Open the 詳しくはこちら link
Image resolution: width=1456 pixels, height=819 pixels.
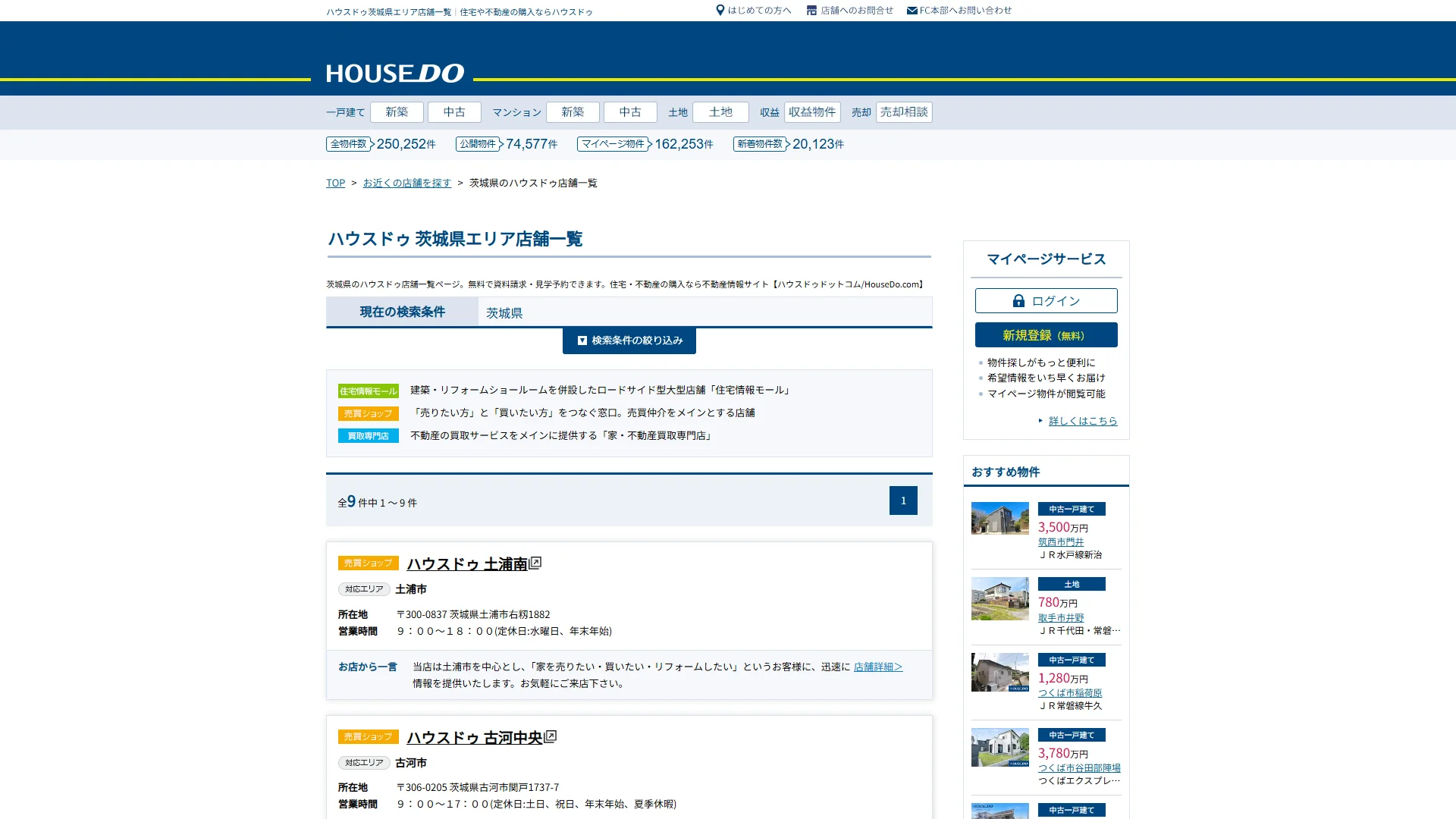click(1083, 421)
